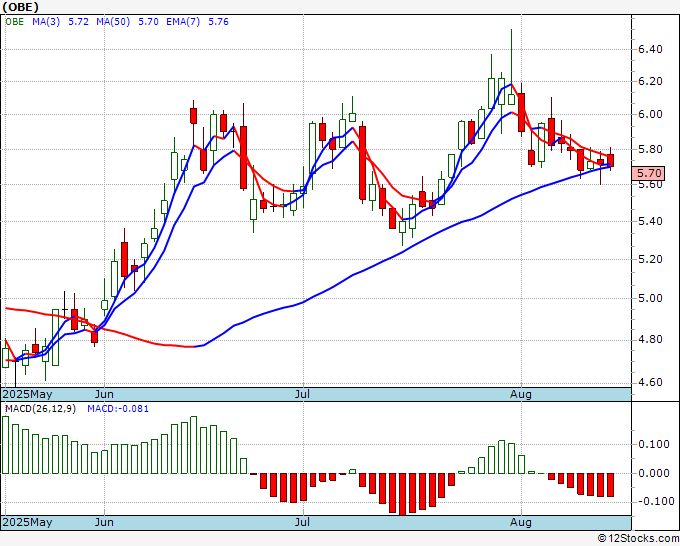Click the 5.80 price axis label
This screenshot has height=546, width=680.
[650, 149]
